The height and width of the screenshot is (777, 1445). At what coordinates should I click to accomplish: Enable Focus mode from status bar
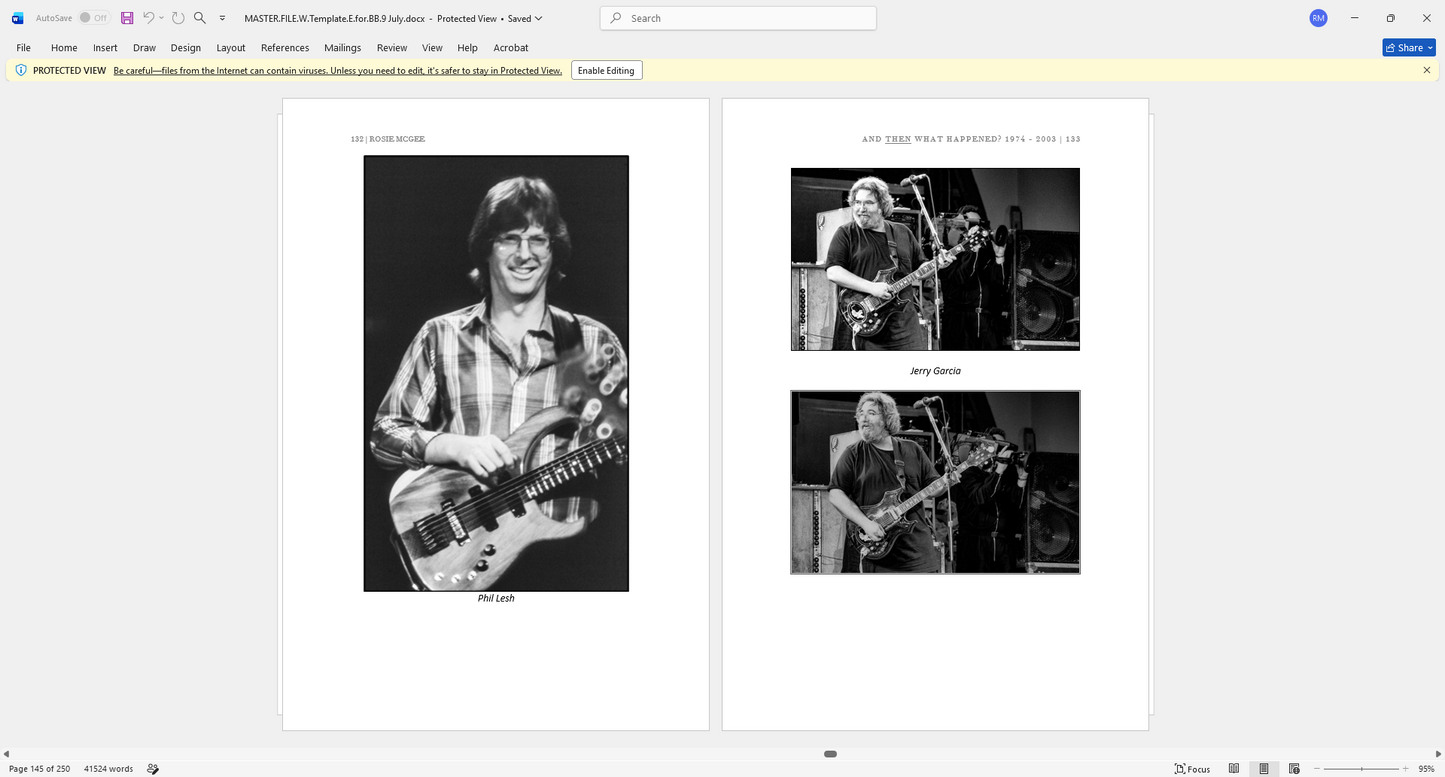1192,768
